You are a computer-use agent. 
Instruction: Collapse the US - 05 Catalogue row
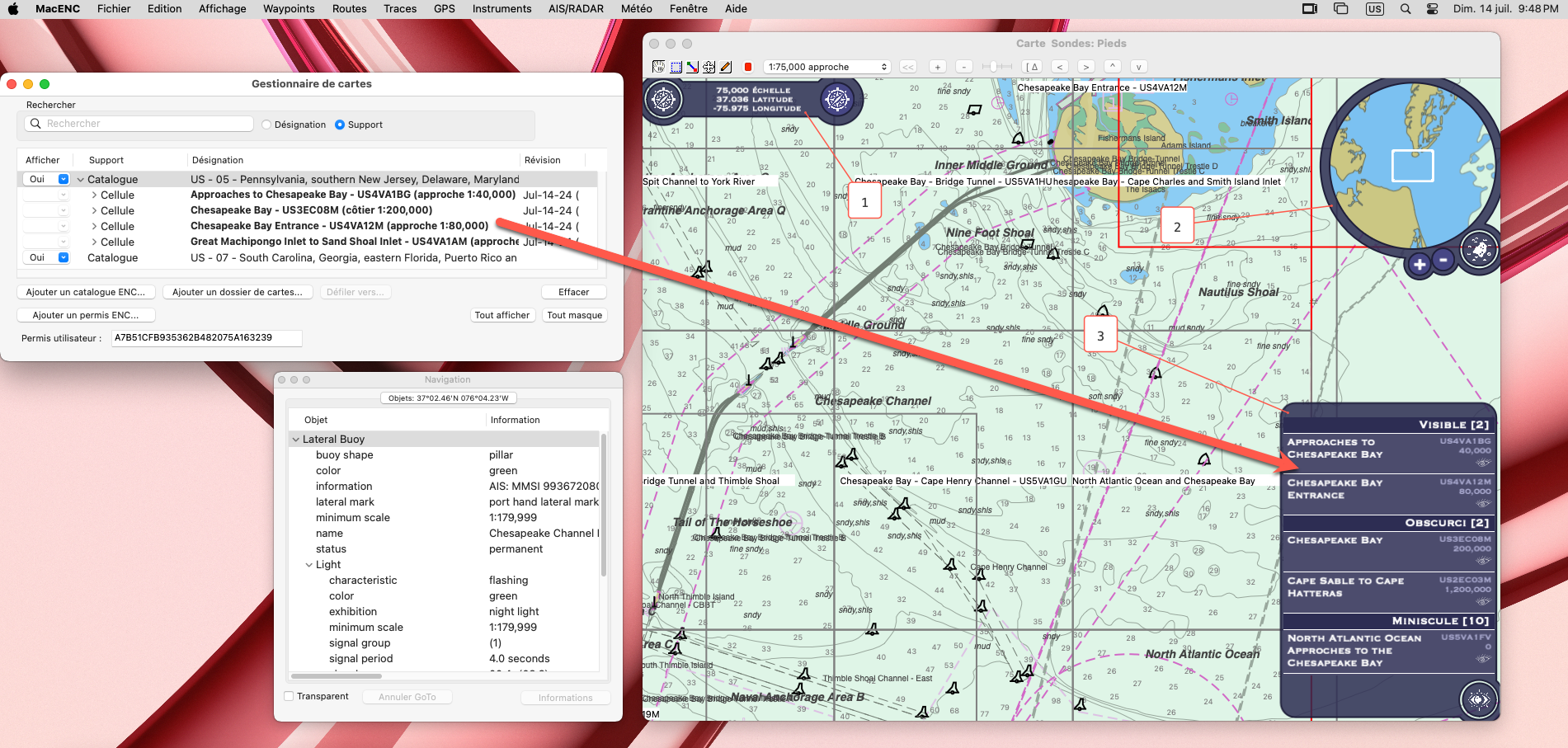pos(80,180)
